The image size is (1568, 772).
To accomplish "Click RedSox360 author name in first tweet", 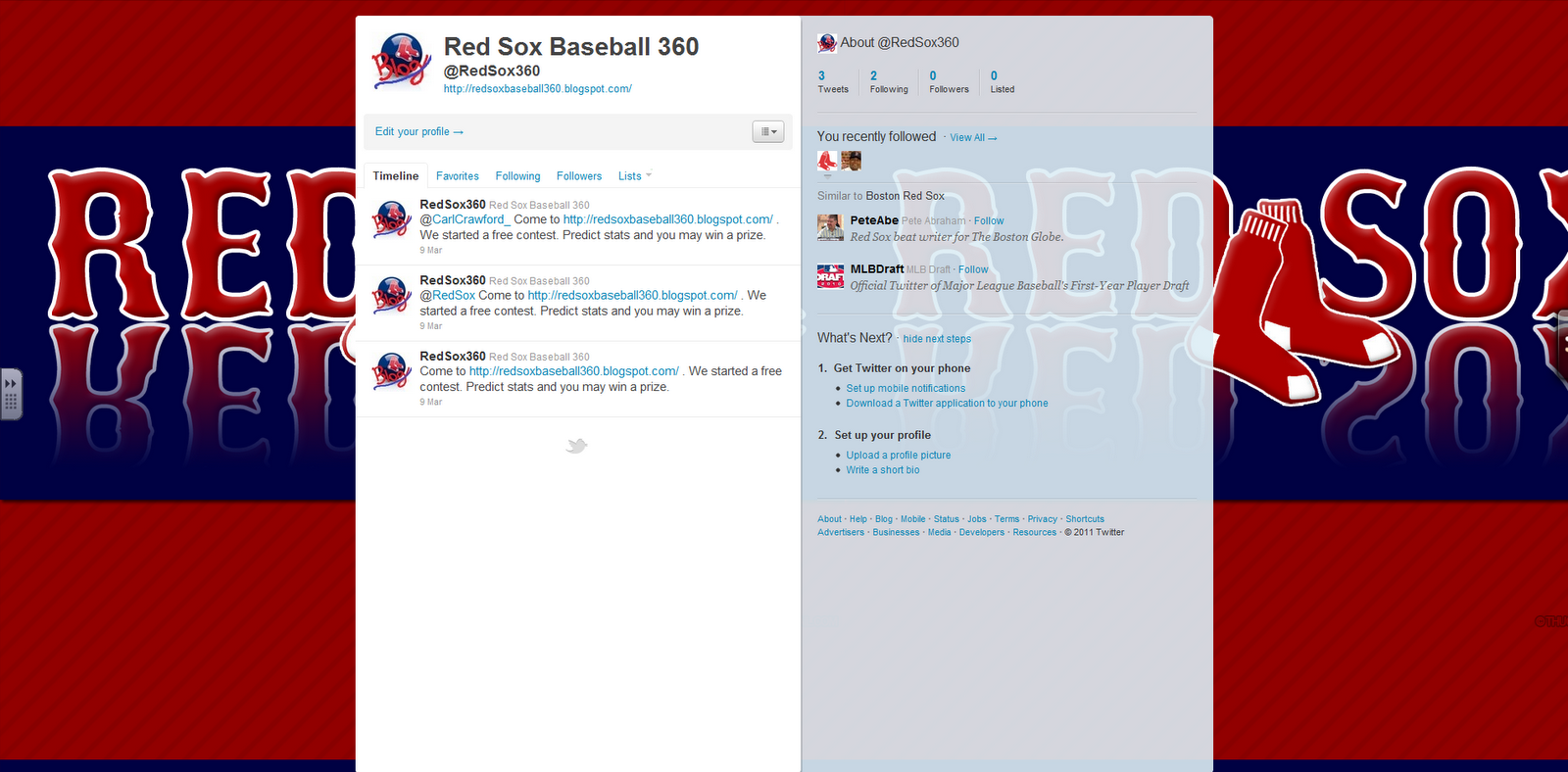I will click(x=453, y=205).
